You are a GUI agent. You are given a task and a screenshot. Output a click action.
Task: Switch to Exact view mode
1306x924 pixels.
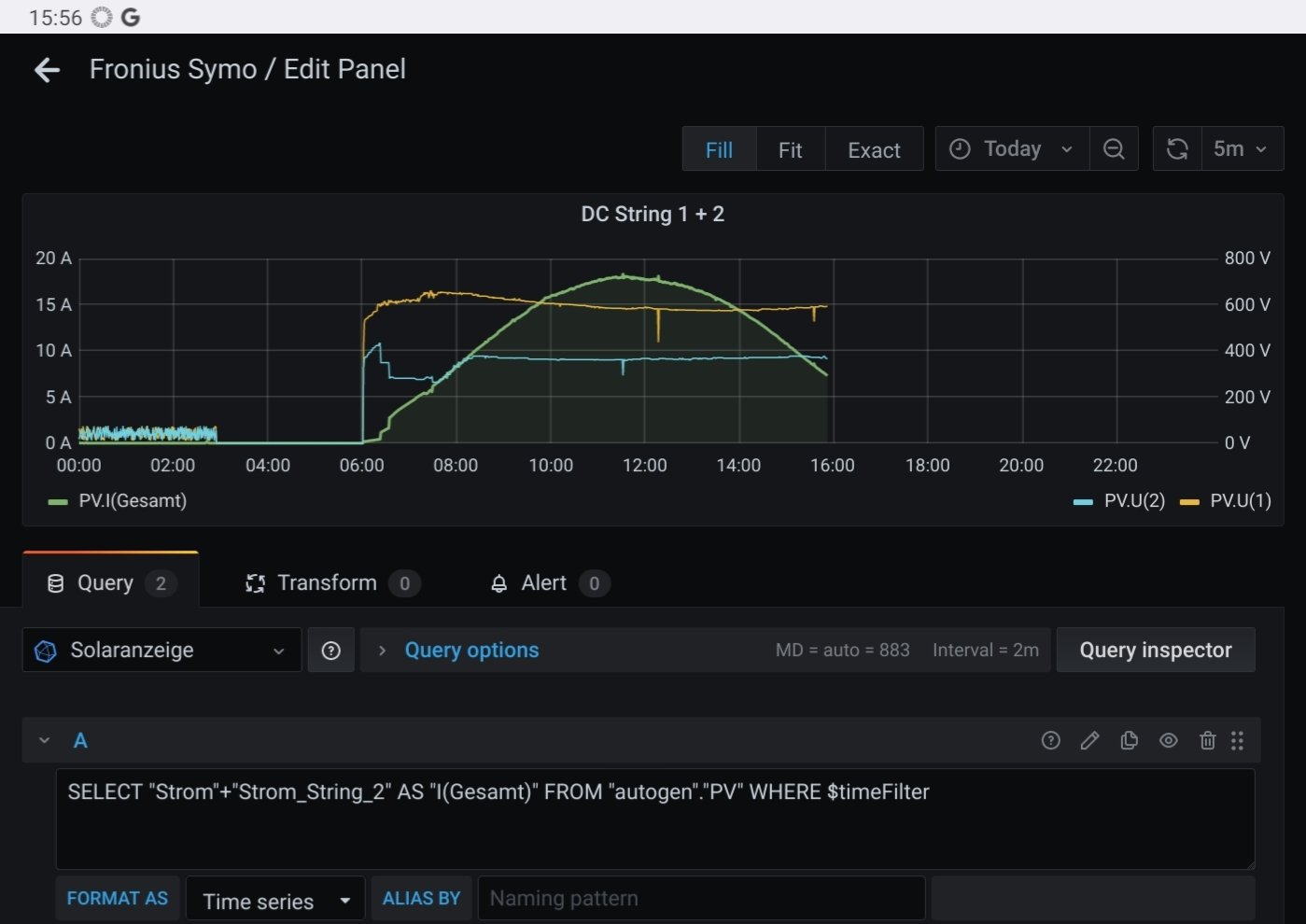(x=874, y=149)
